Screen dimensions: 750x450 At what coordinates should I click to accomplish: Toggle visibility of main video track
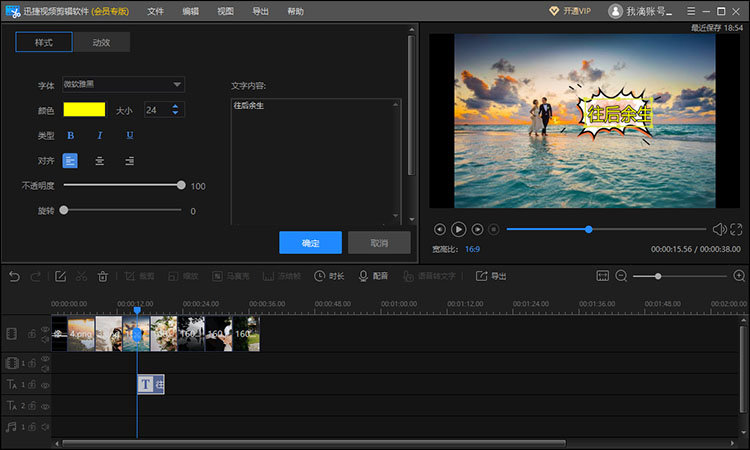click(45, 329)
